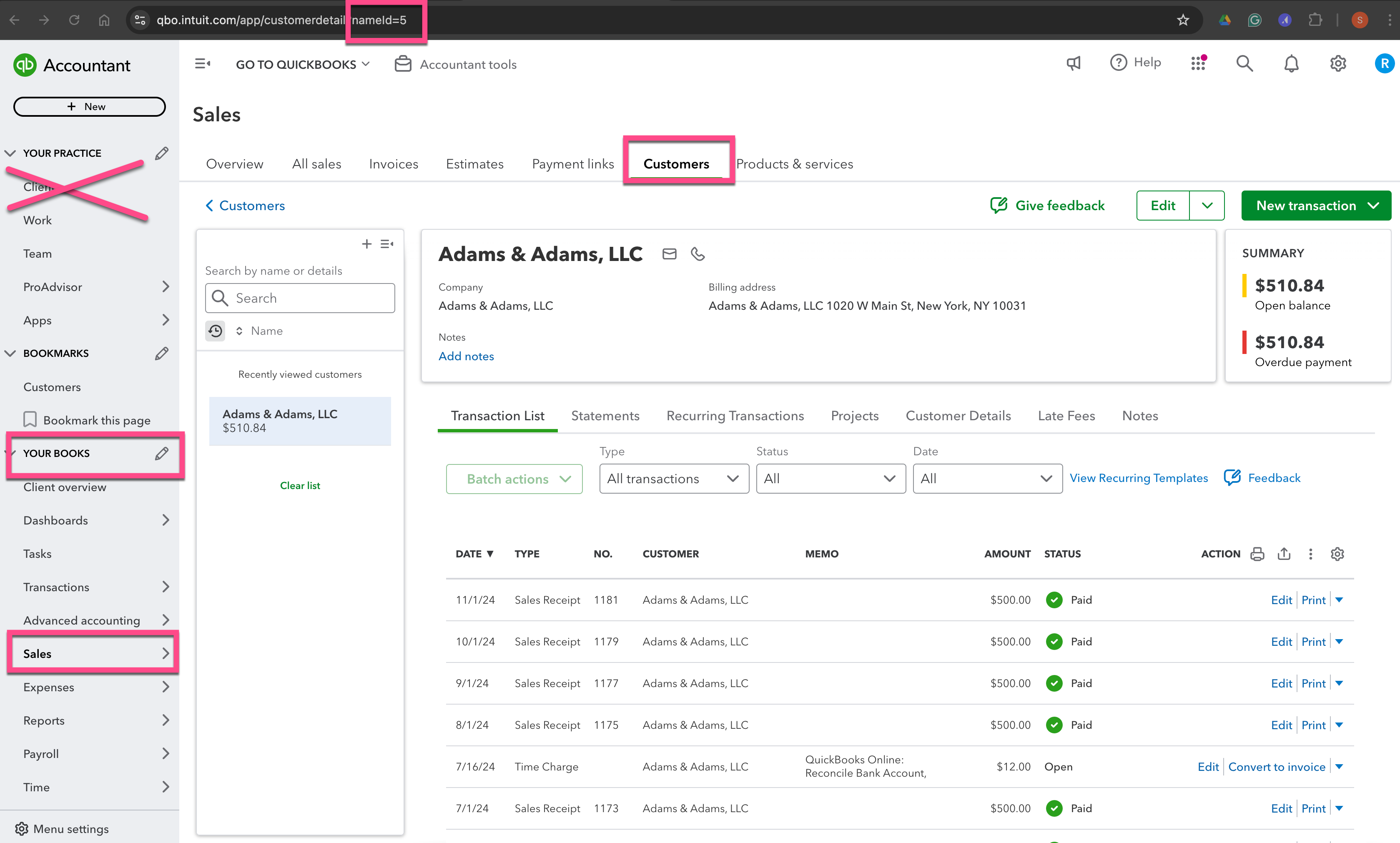This screenshot has width=1400, height=843.
Task: Toggle recently viewed history icon
Action: pos(215,331)
